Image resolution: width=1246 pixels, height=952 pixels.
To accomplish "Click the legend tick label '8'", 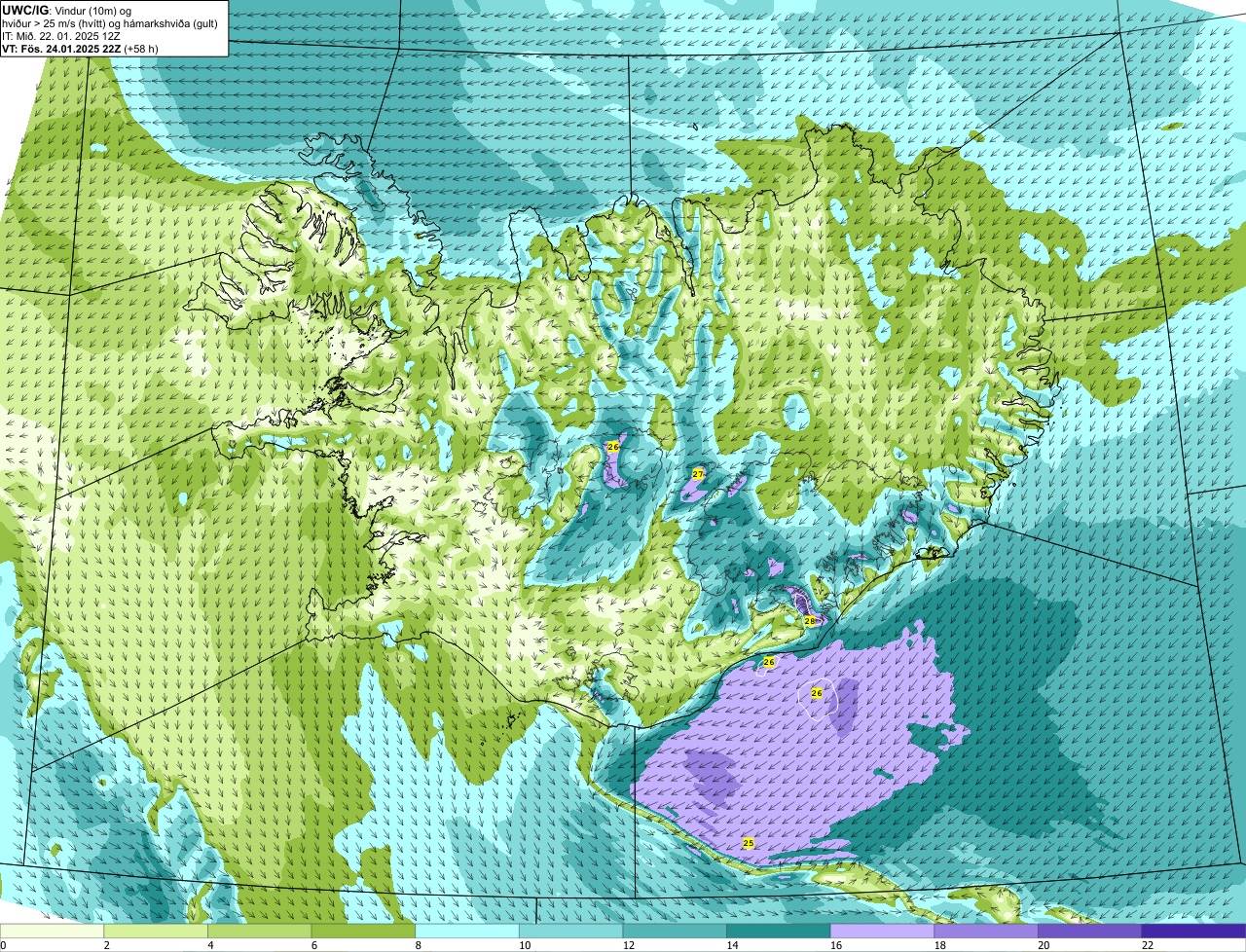I will coord(418,945).
